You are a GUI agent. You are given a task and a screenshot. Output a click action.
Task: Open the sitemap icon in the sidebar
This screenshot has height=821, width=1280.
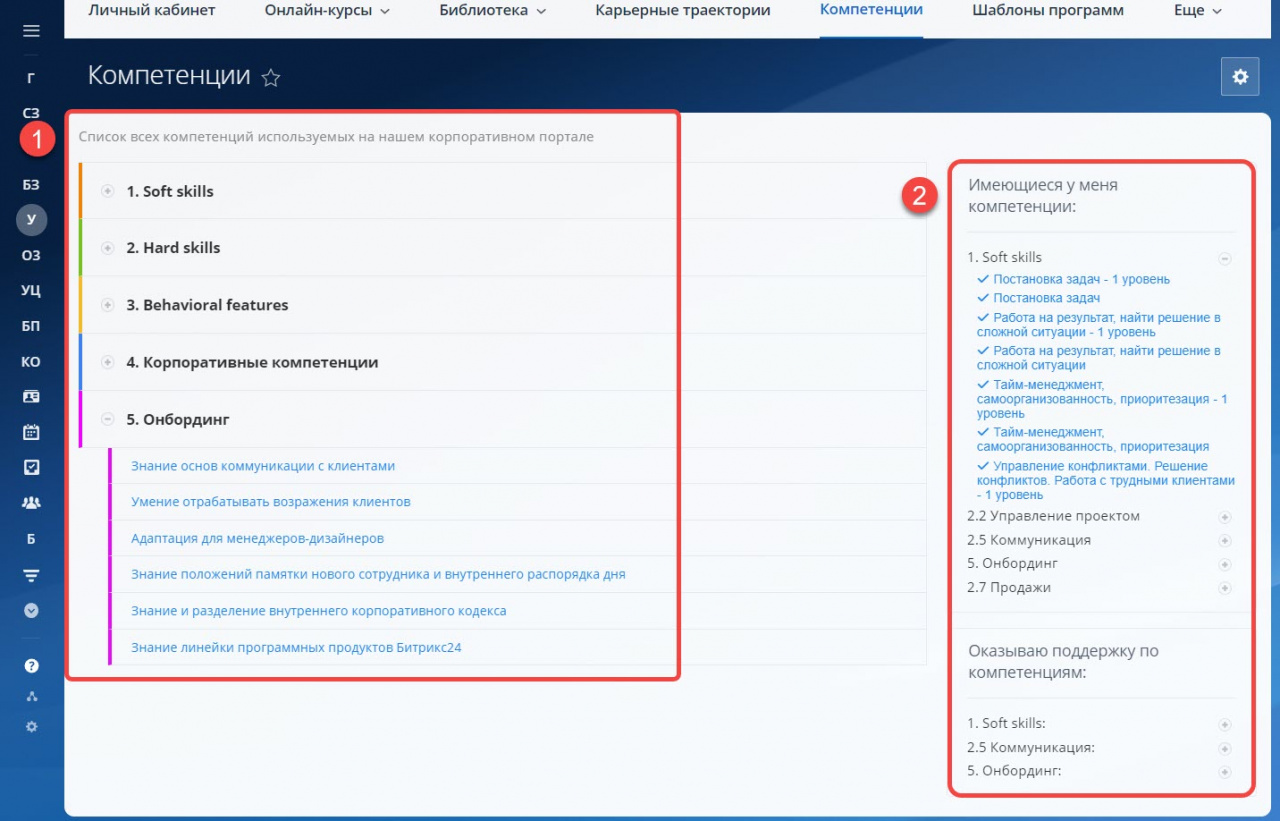click(x=31, y=696)
